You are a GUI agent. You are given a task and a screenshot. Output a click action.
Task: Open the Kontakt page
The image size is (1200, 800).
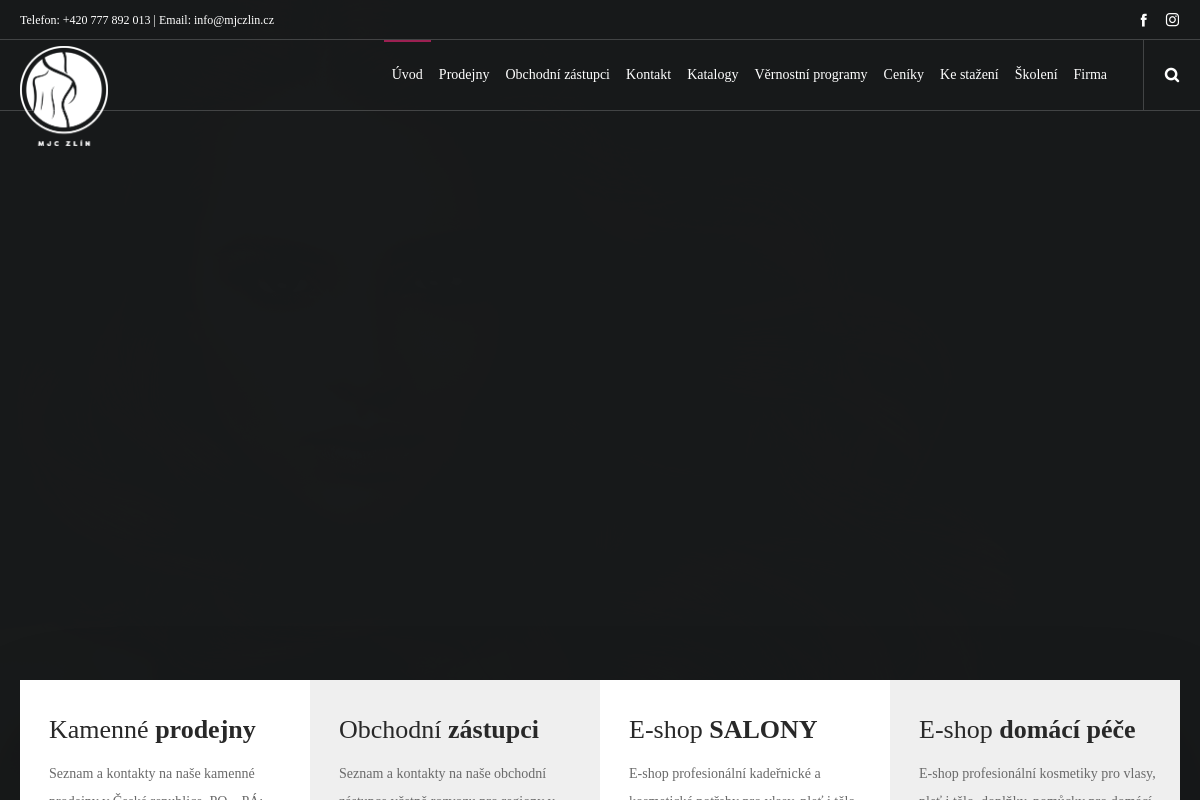[648, 74]
